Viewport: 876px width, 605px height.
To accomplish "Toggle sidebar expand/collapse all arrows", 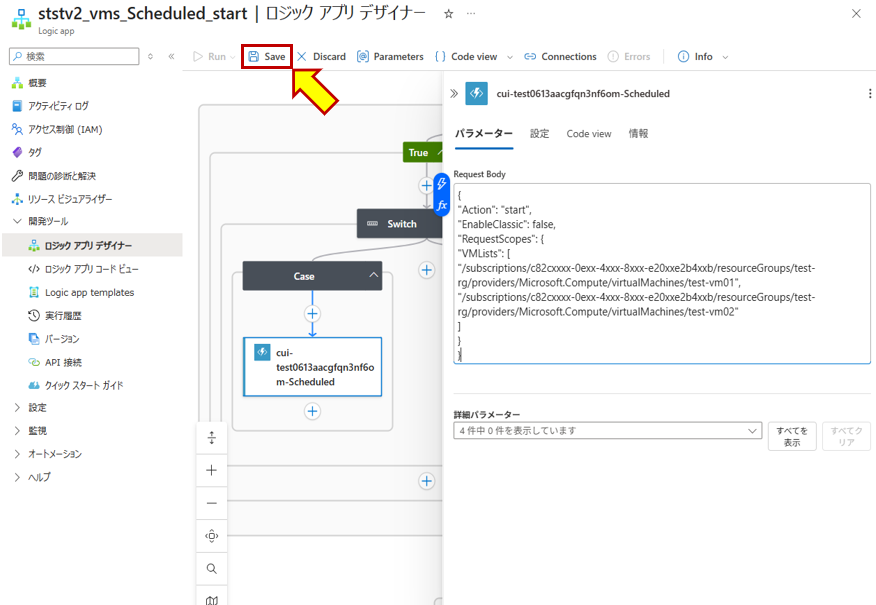I will point(150,56).
